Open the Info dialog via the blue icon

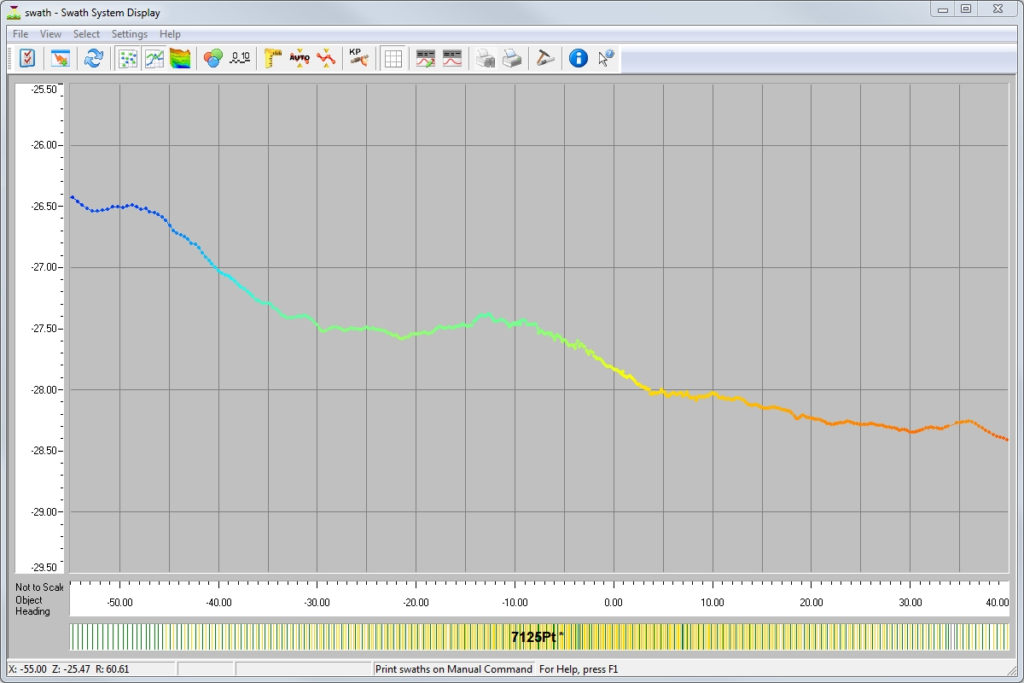point(579,58)
